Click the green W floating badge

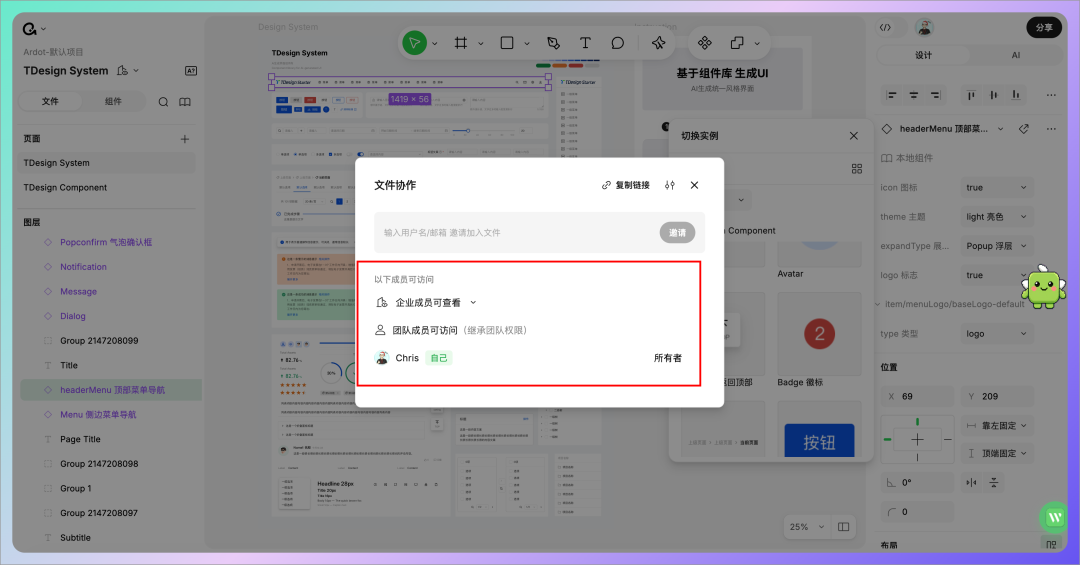[x=1055, y=517]
